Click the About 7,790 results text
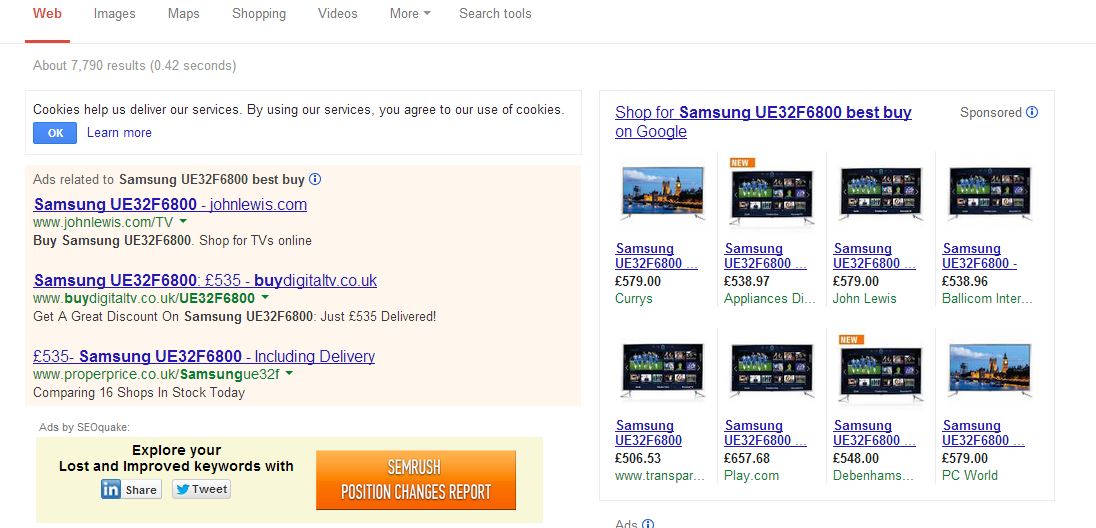 [x=135, y=66]
